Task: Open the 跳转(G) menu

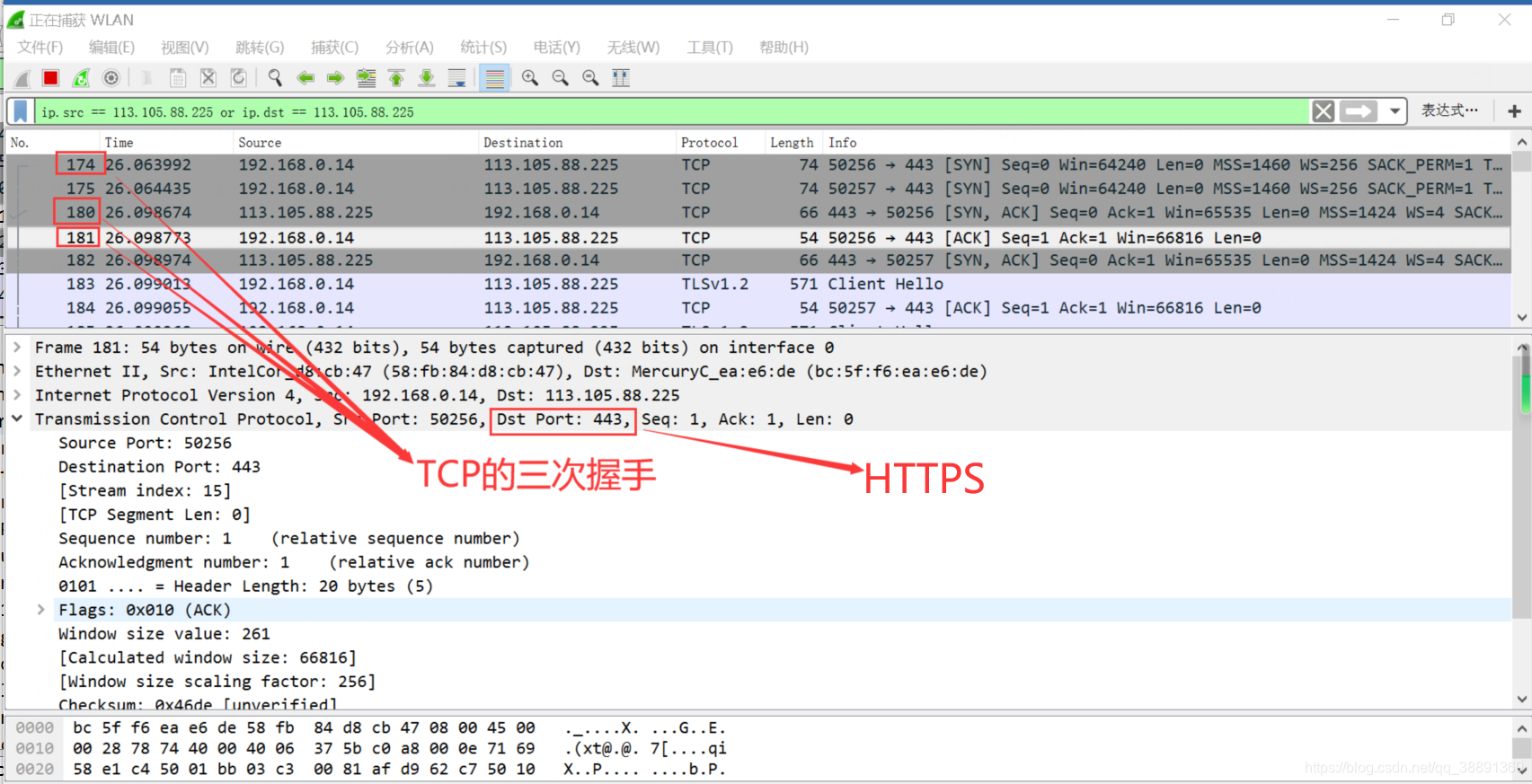Action: (x=260, y=48)
